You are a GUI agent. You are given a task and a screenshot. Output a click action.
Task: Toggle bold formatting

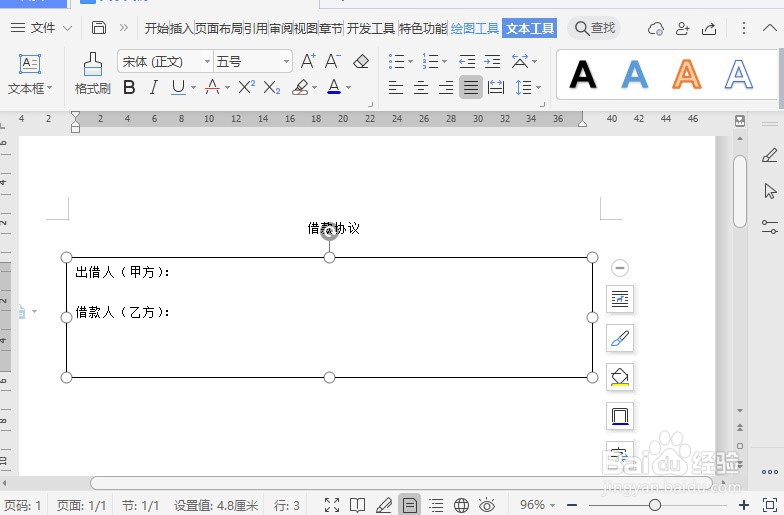129,88
